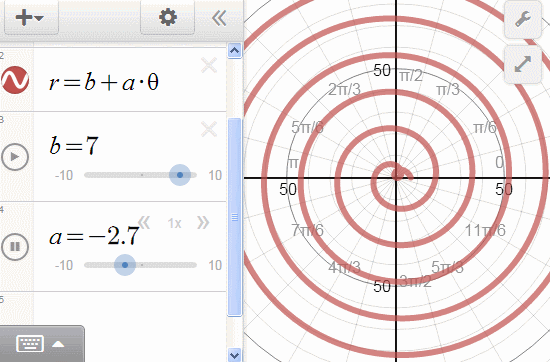Click the 11π/6 angle label
The height and width of the screenshot is (362, 550).
click(485, 230)
